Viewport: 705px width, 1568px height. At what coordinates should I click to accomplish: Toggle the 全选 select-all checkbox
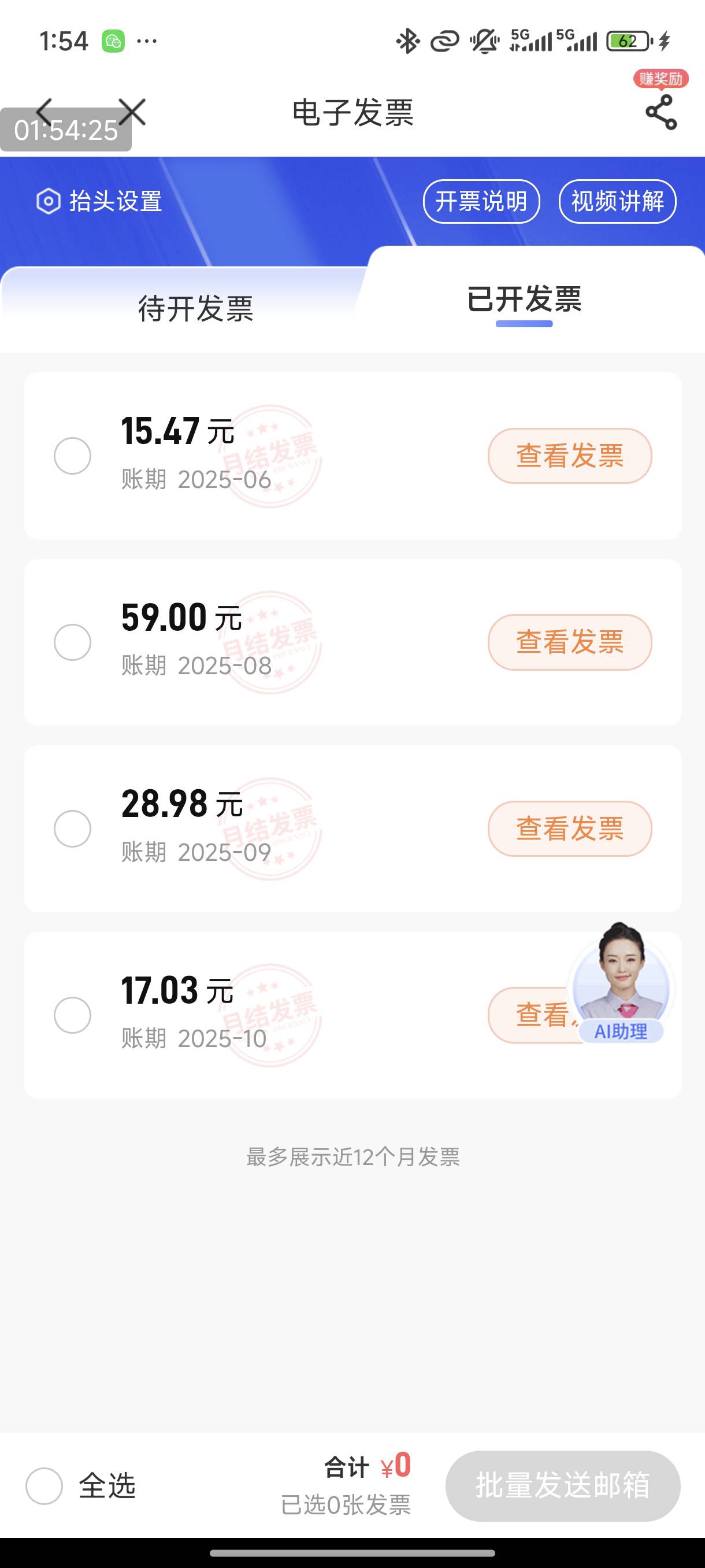44,1486
